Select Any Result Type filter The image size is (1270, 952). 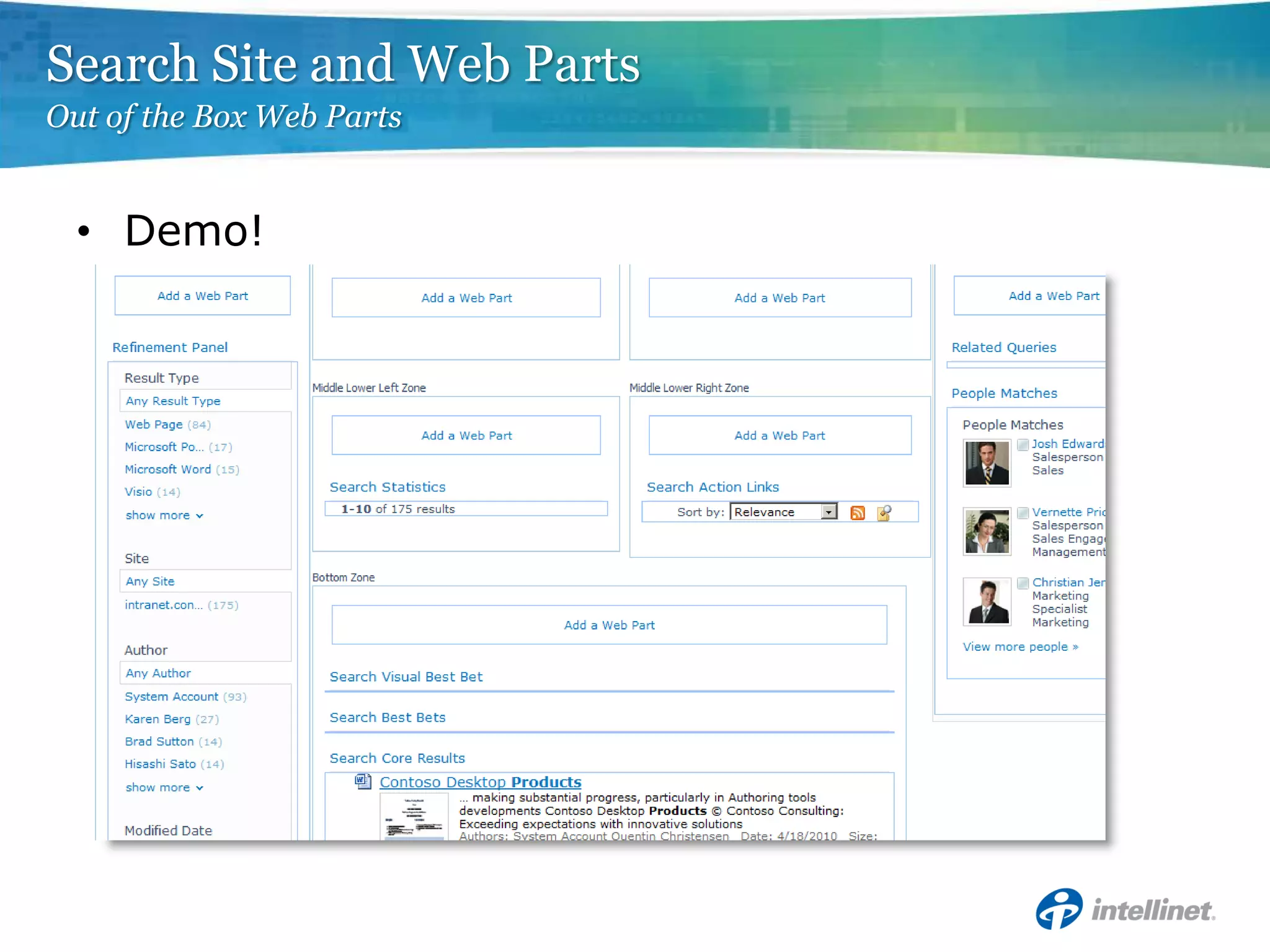[x=173, y=401]
